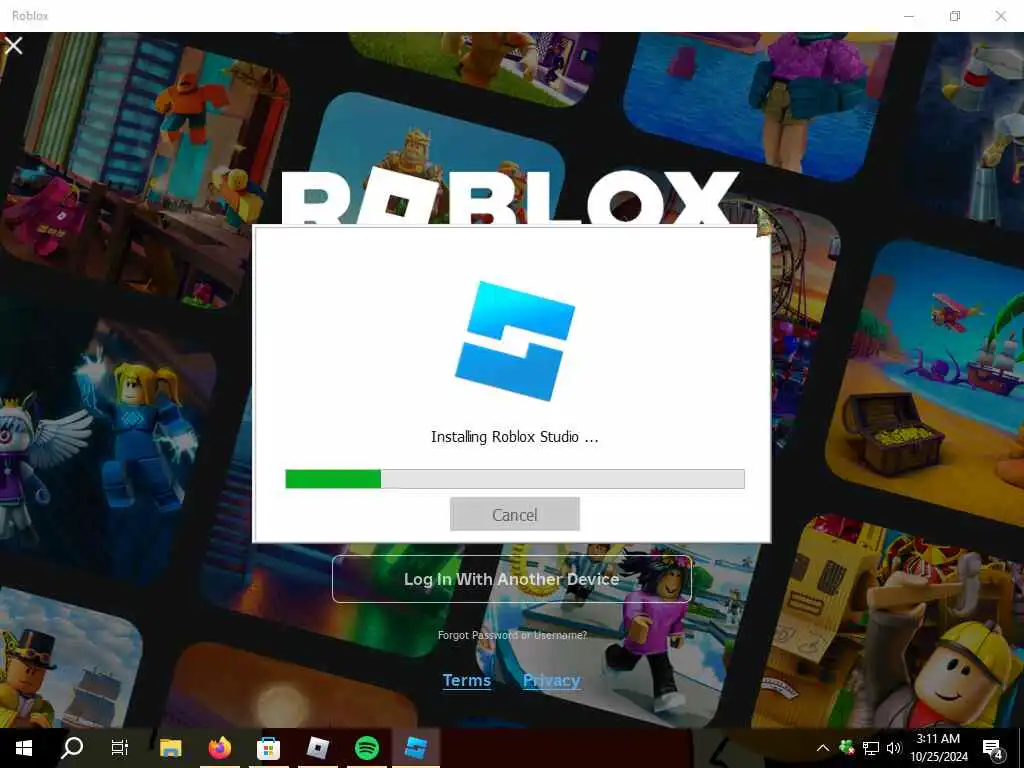The image size is (1024, 768).
Task: Restore down the Roblox window
Action: pos(955,16)
